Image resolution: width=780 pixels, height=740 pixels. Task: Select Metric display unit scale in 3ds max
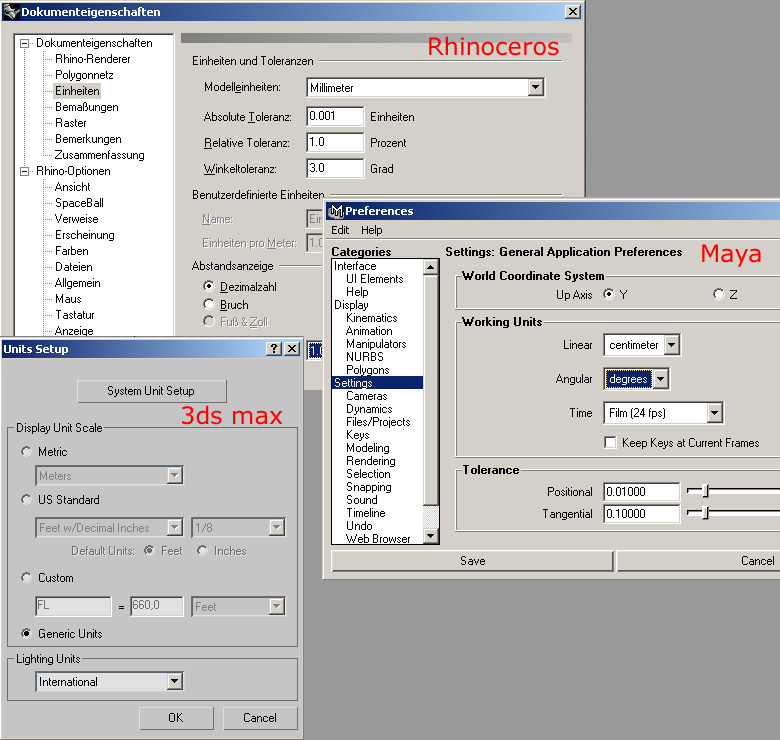click(26, 452)
